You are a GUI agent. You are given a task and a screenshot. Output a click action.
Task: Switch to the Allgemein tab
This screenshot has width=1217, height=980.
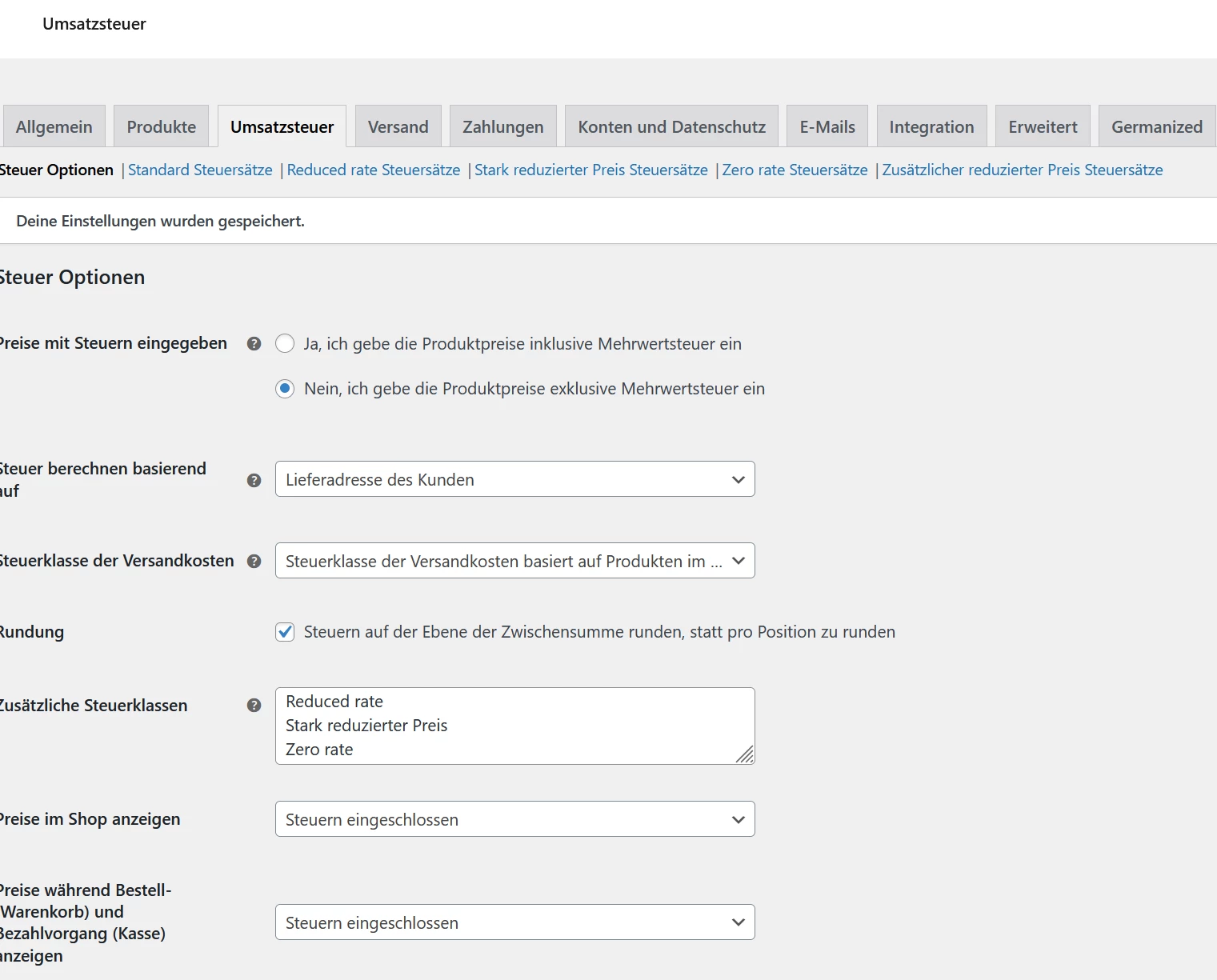pyautogui.click(x=54, y=126)
